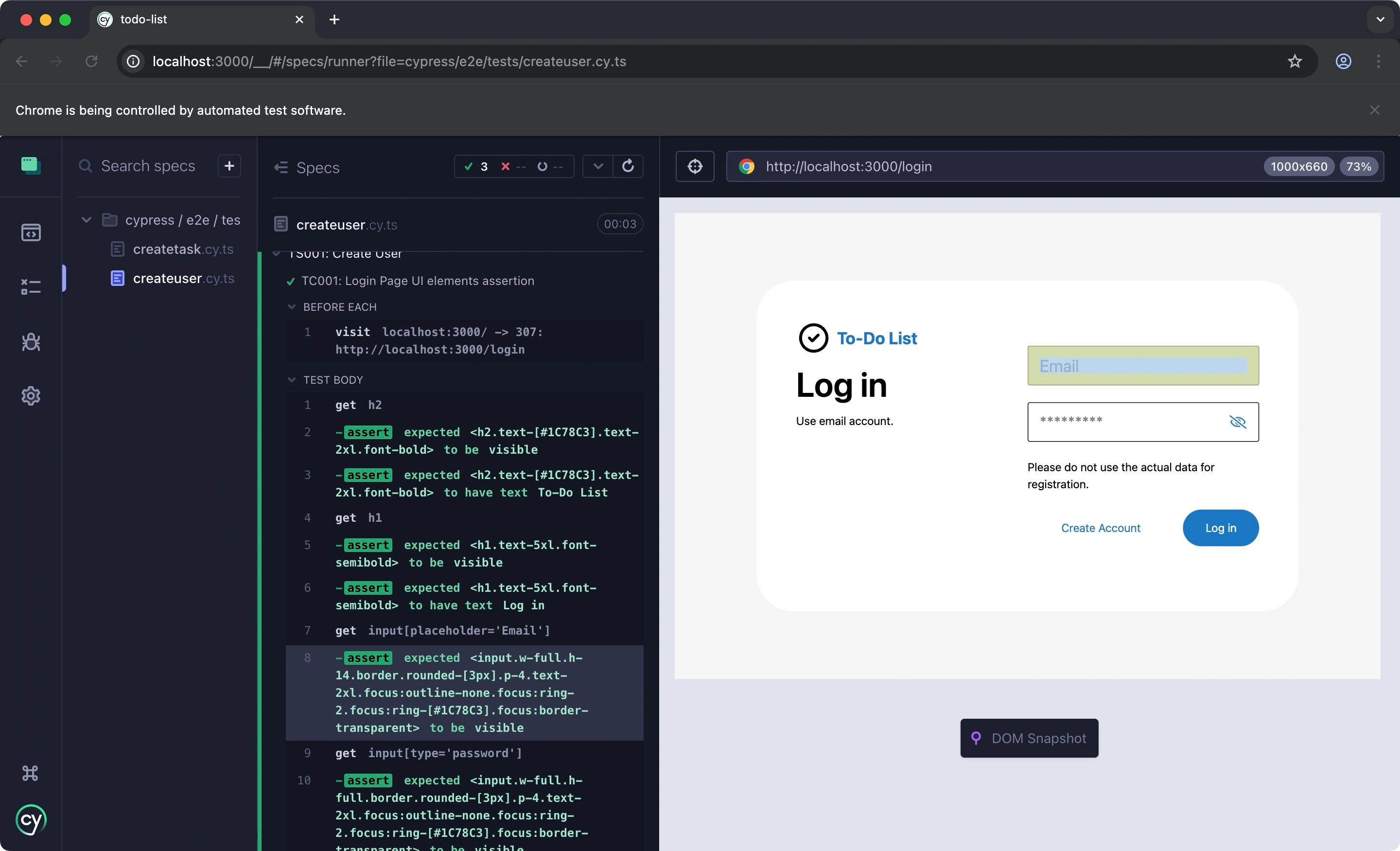Open the Chrome three-dot menu
1400x851 pixels.
coord(1379,61)
